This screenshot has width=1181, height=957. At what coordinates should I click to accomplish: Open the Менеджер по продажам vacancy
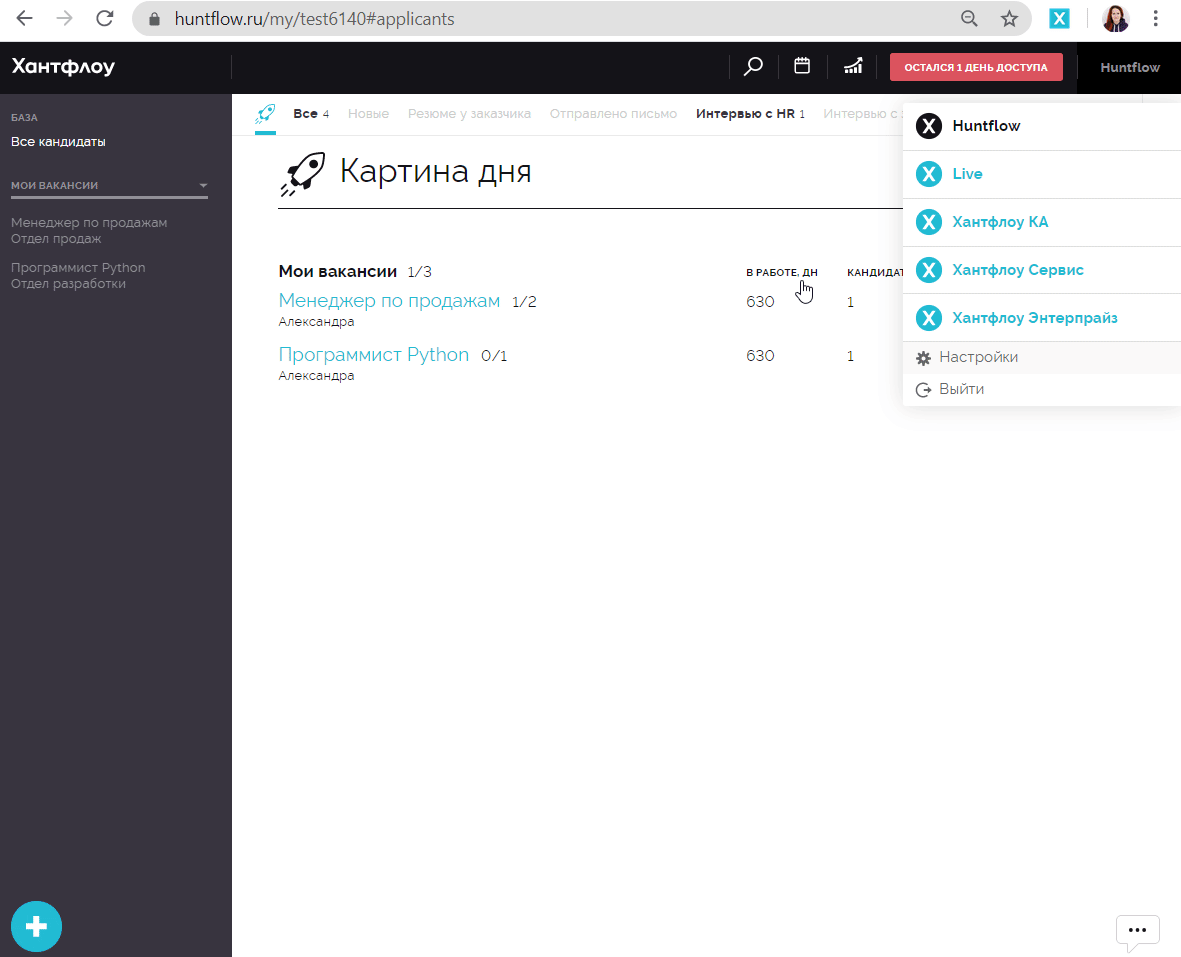[x=389, y=300]
